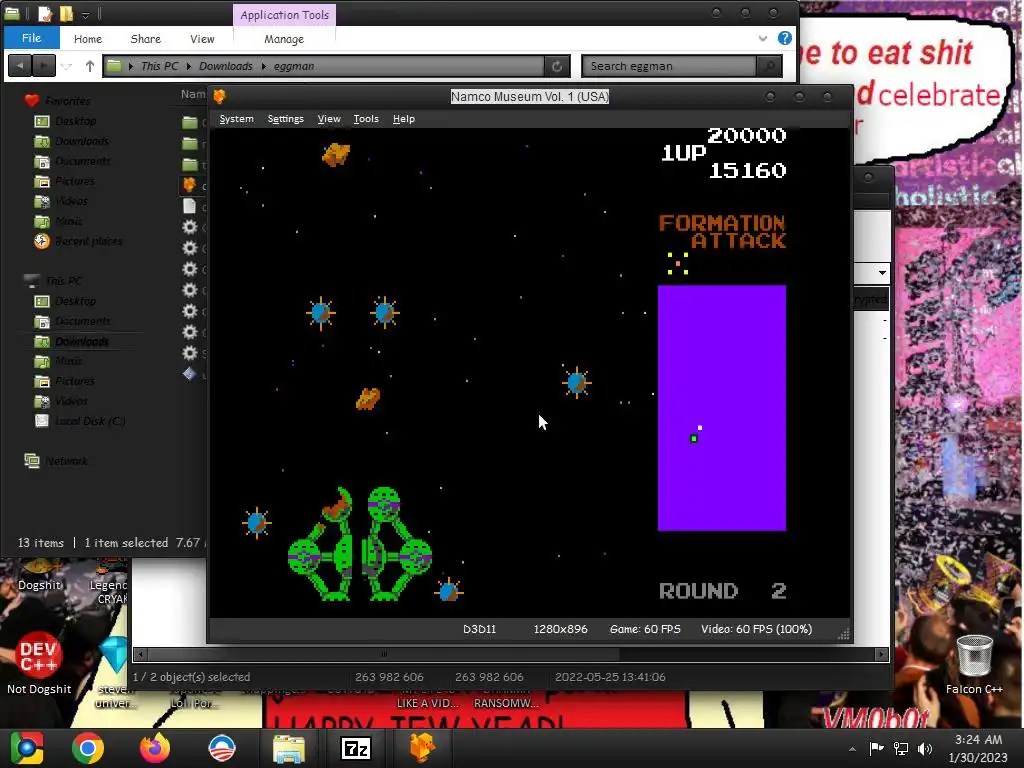Screen dimensions: 1024x768
Task: Open Music under Favorites
Action: coord(69,221)
